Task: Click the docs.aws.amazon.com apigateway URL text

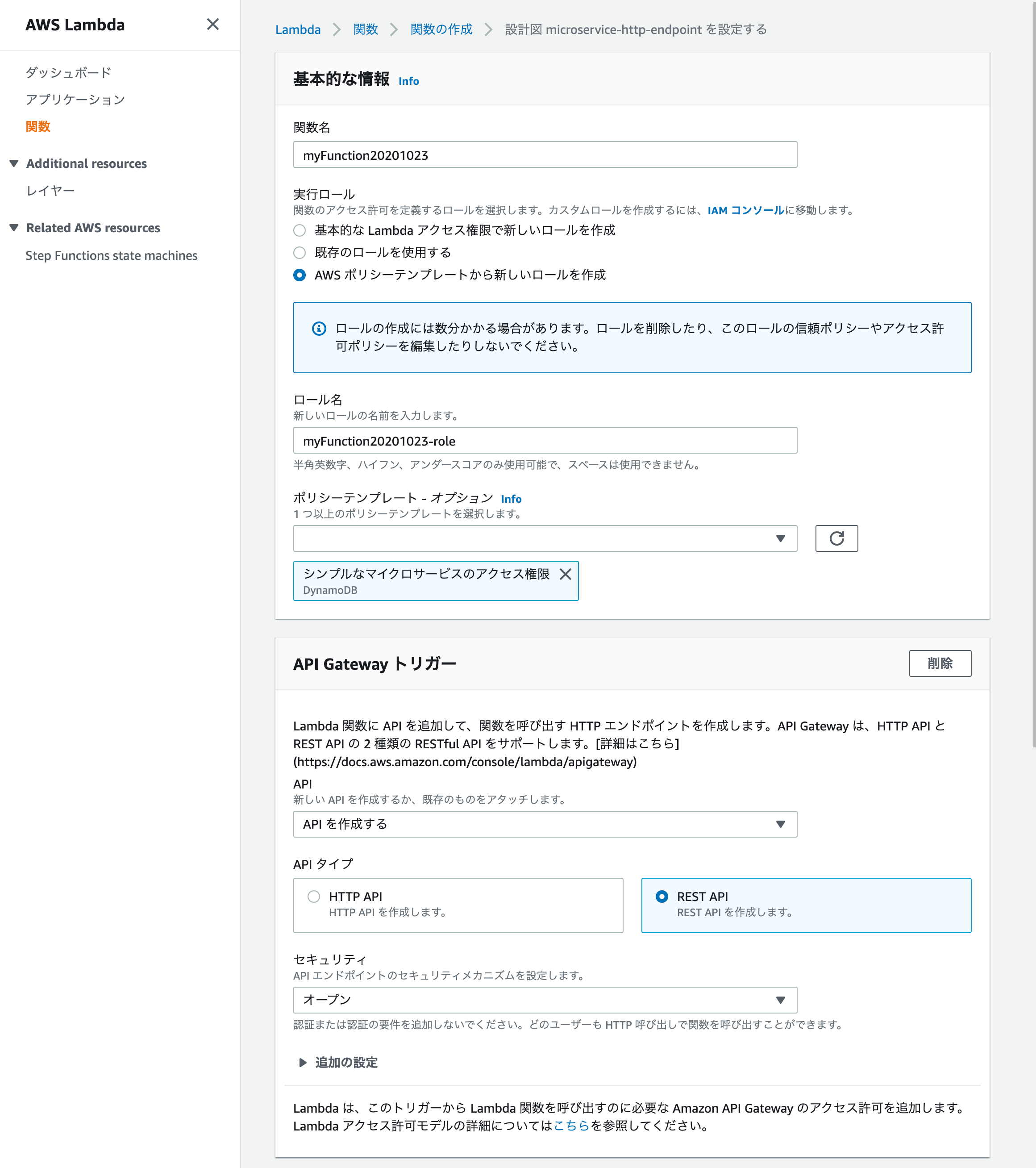Action: coord(465,762)
